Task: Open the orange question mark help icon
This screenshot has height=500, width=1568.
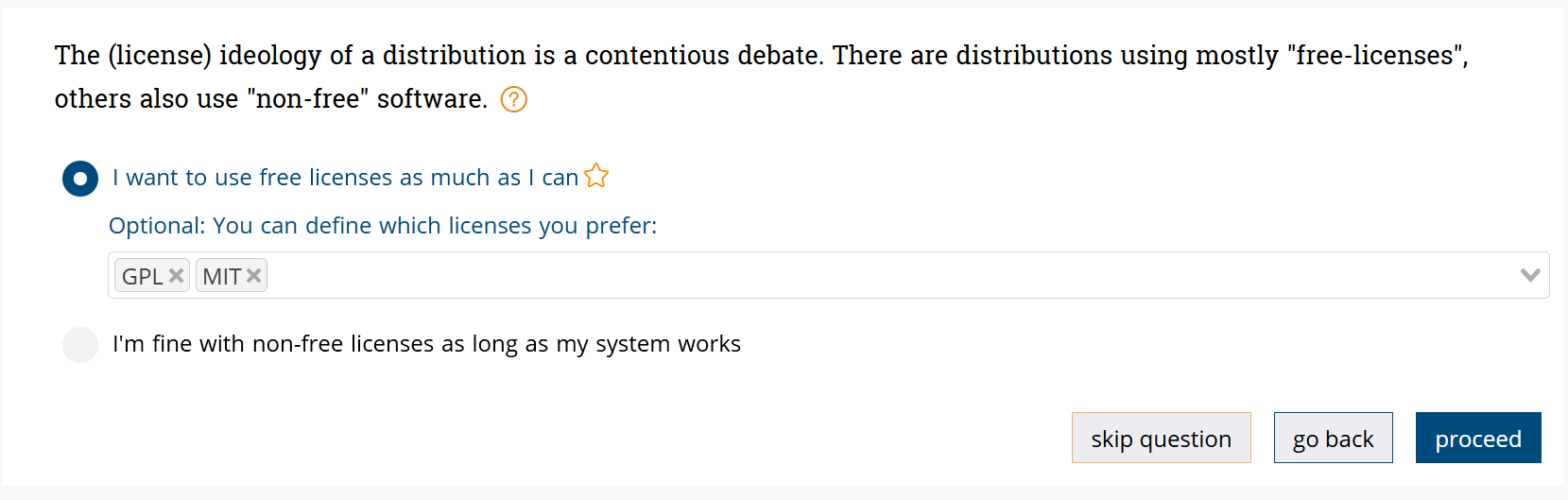Action: tap(513, 99)
